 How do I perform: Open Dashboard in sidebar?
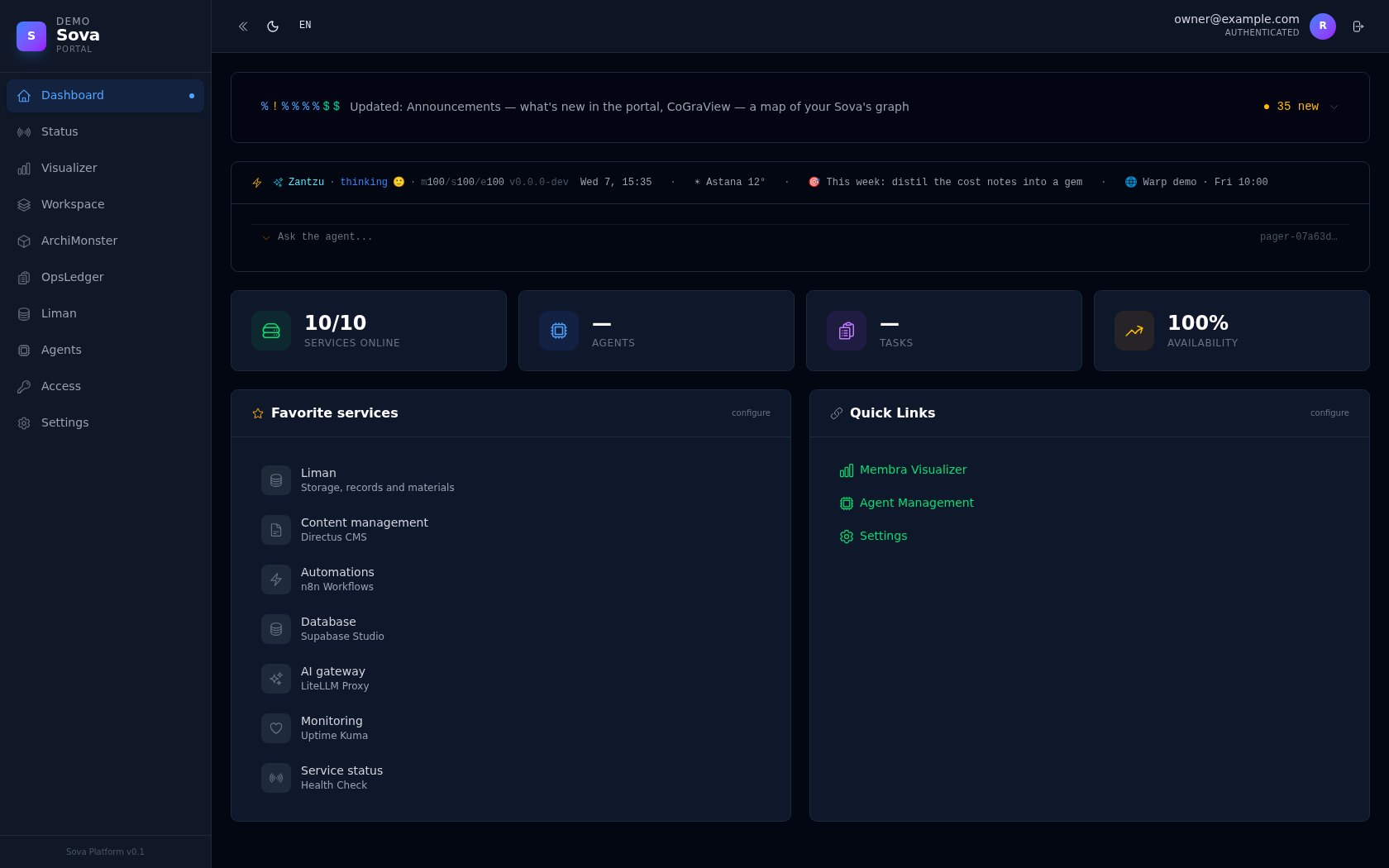(105, 96)
